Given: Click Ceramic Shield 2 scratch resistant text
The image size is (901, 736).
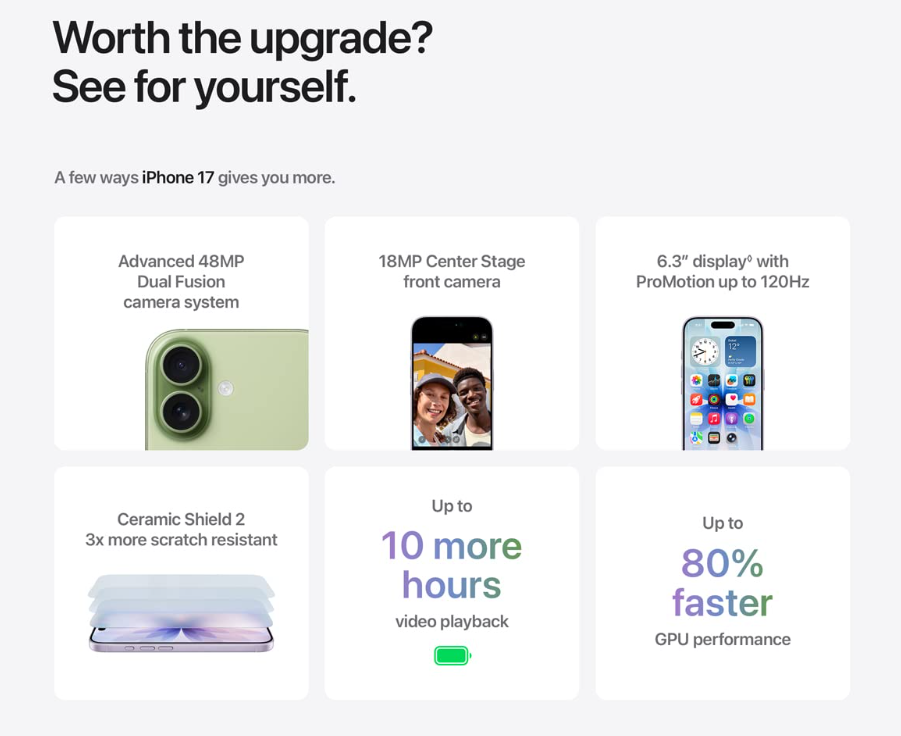Looking at the screenshot, I should [181, 529].
